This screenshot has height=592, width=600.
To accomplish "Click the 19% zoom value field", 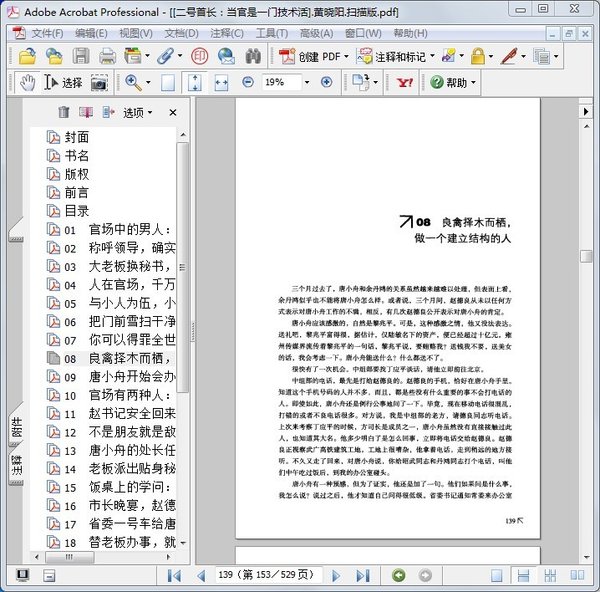I will pyautogui.click(x=282, y=82).
